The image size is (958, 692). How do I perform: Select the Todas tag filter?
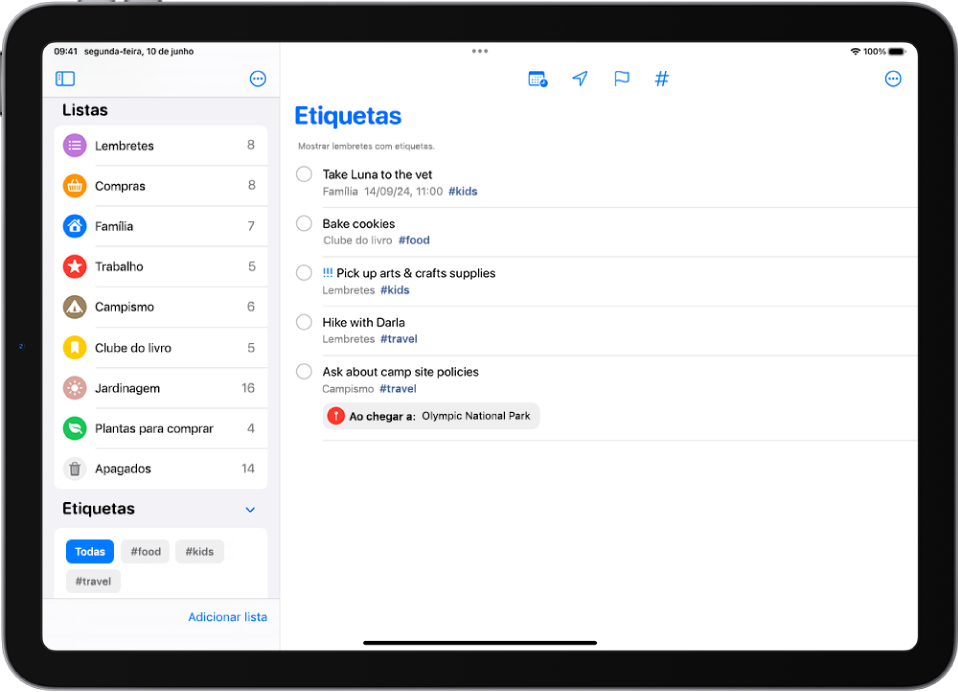(x=90, y=552)
